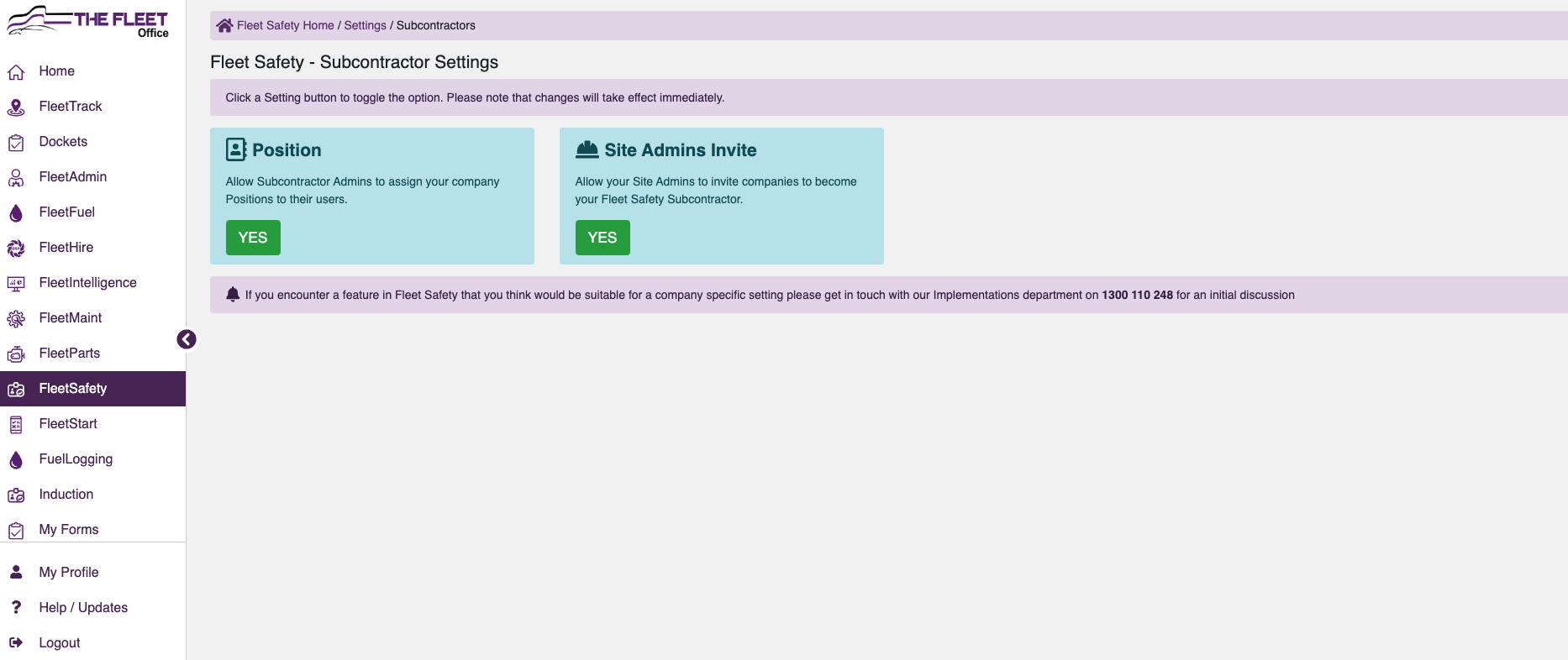Click the 'Click a Setting button' instruction text
The width and height of the screenshot is (1568, 660).
[x=475, y=97]
